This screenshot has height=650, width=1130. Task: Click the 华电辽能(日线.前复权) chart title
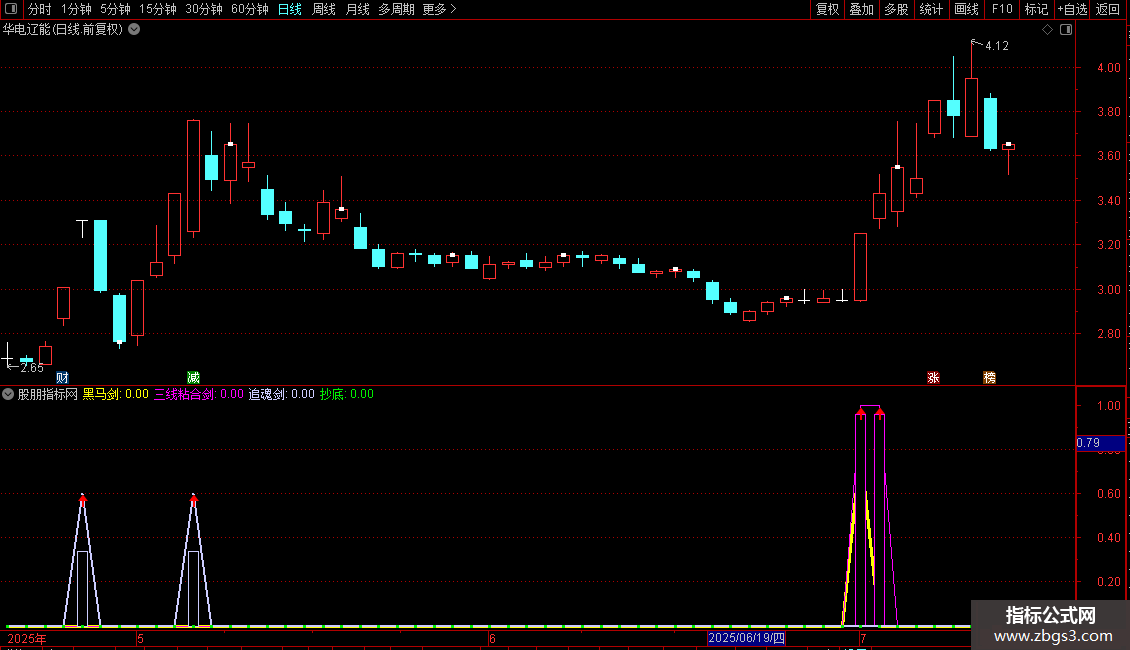[x=63, y=30]
